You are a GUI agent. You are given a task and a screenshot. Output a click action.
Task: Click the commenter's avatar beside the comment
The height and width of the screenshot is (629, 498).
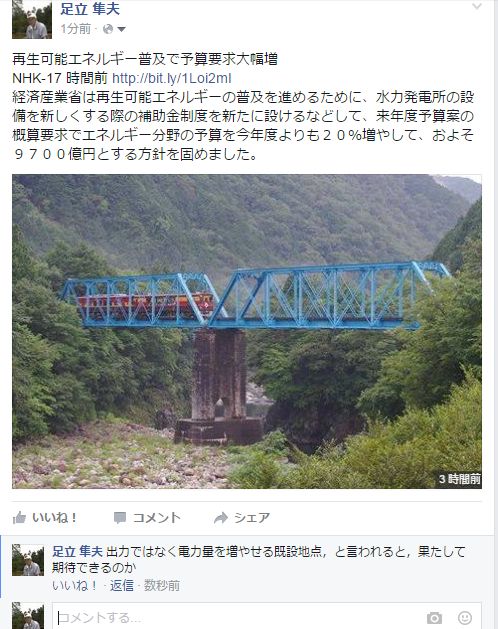pyautogui.click(x=28, y=560)
